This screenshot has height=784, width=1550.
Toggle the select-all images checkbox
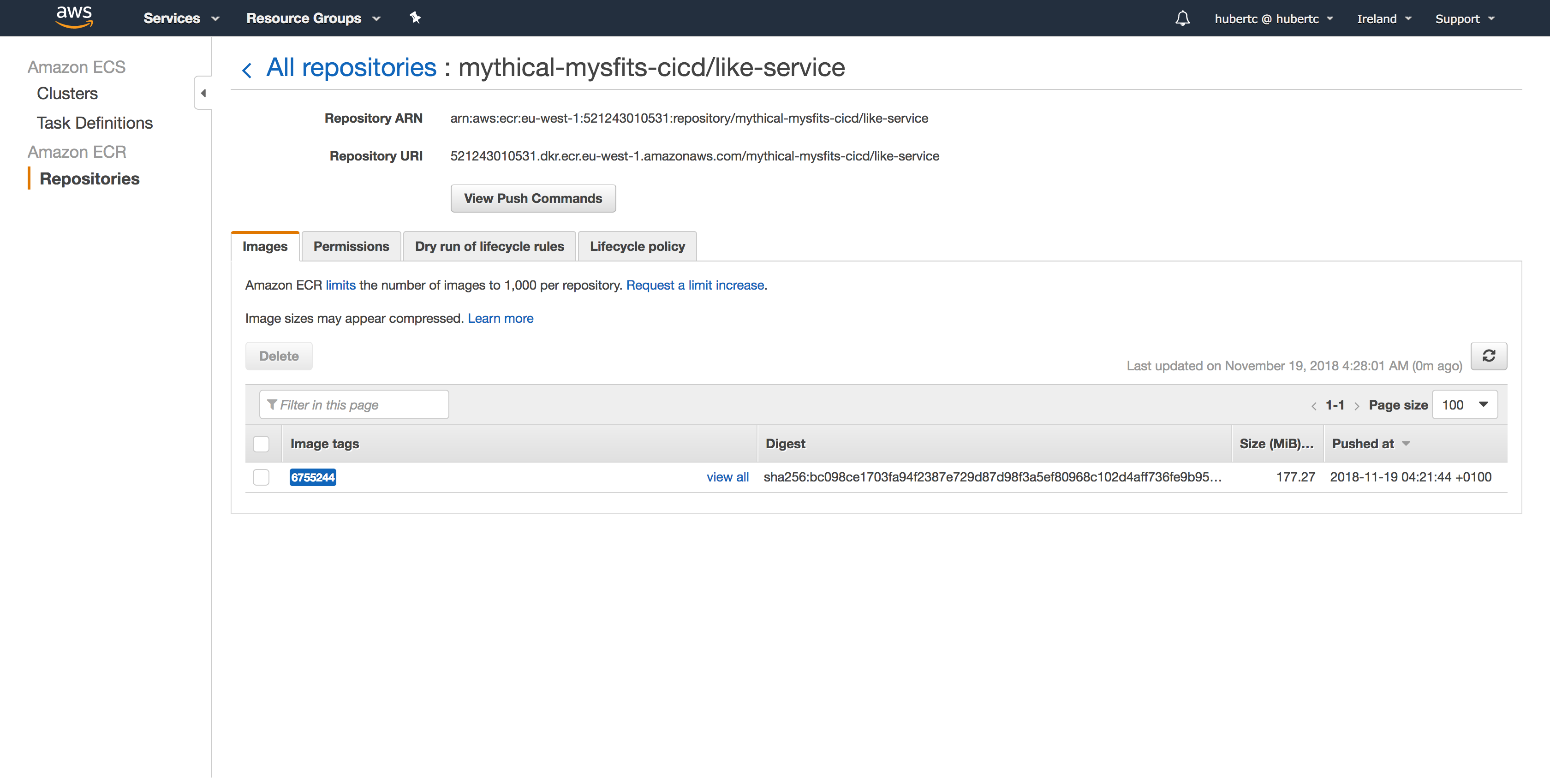[x=261, y=444]
